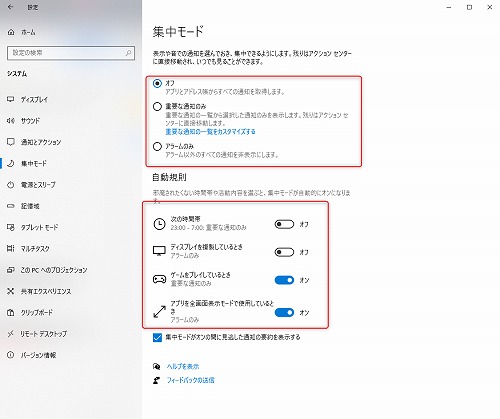The image size is (500, 419).
Task: Select the サウンド speaker icon
Action: point(11,121)
